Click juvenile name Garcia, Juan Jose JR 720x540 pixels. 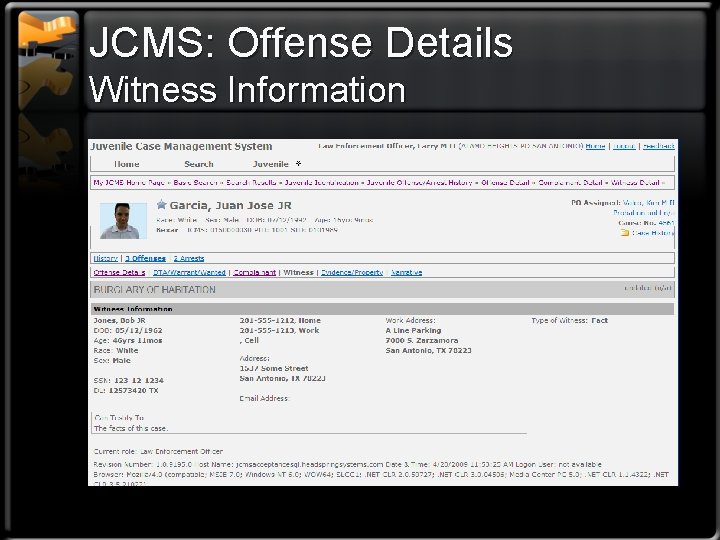point(231,205)
